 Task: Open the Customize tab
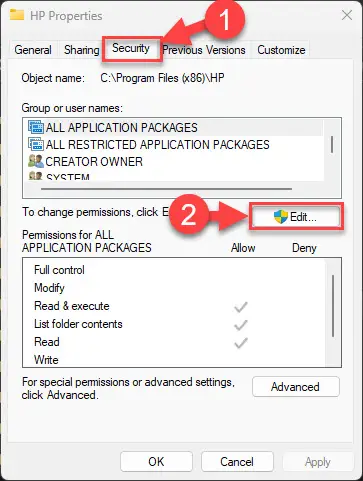tap(281, 50)
